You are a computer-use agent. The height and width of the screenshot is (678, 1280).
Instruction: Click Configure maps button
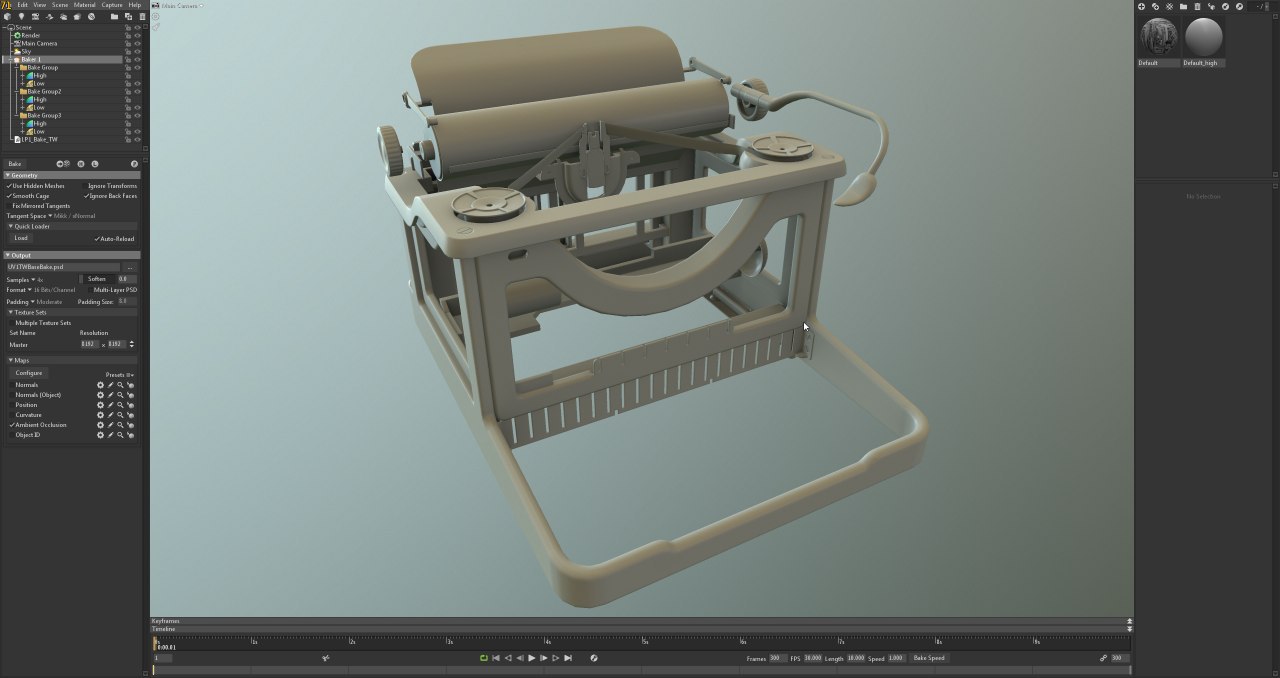coord(29,373)
